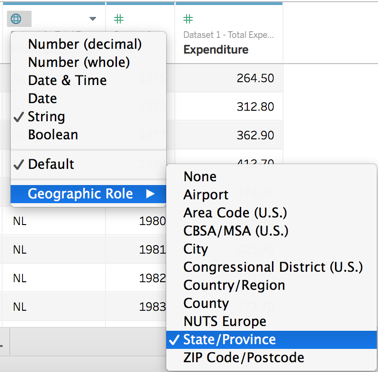
Task: Set geographic role to County
Action: (272, 303)
